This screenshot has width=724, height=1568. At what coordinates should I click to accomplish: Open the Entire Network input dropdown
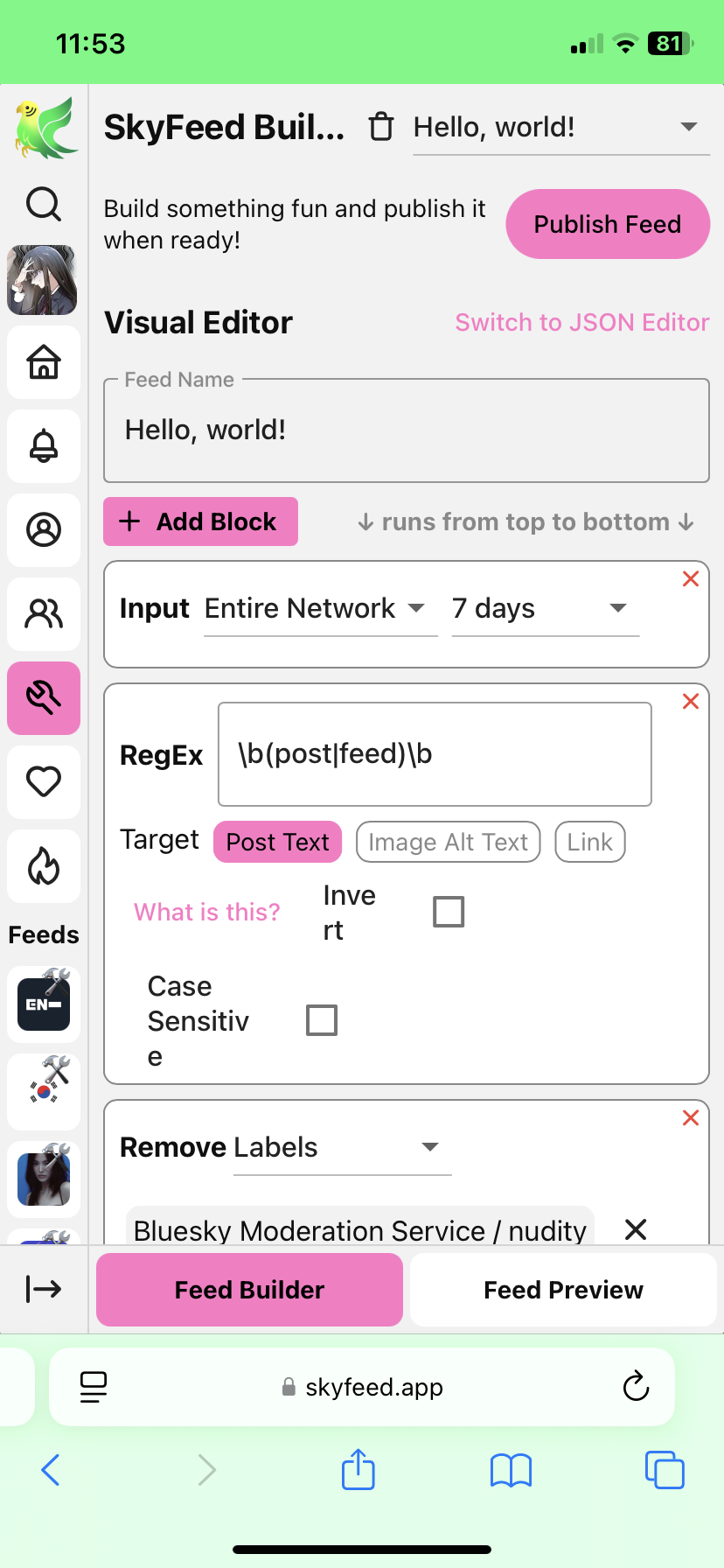point(320,609)
